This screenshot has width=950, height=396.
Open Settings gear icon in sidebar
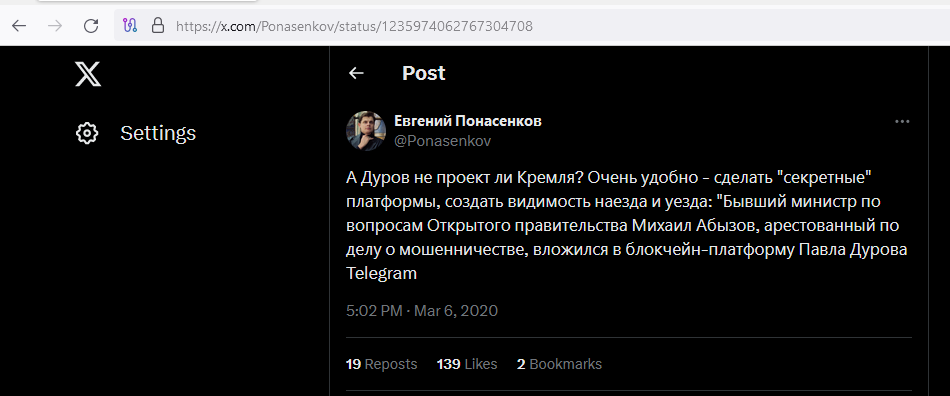pyautogui.click(x=87, y=133)
